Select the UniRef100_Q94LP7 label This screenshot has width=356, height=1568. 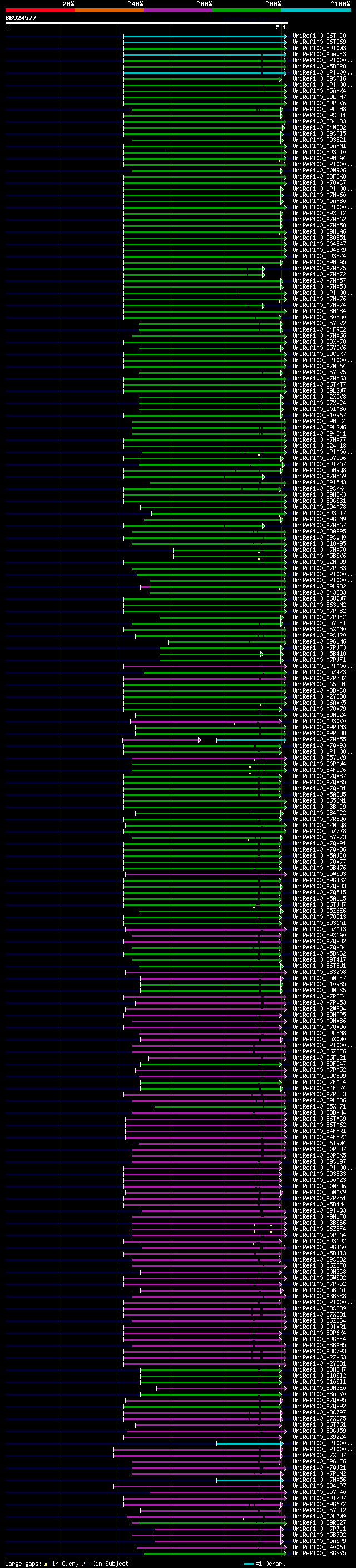[319, 1486]
